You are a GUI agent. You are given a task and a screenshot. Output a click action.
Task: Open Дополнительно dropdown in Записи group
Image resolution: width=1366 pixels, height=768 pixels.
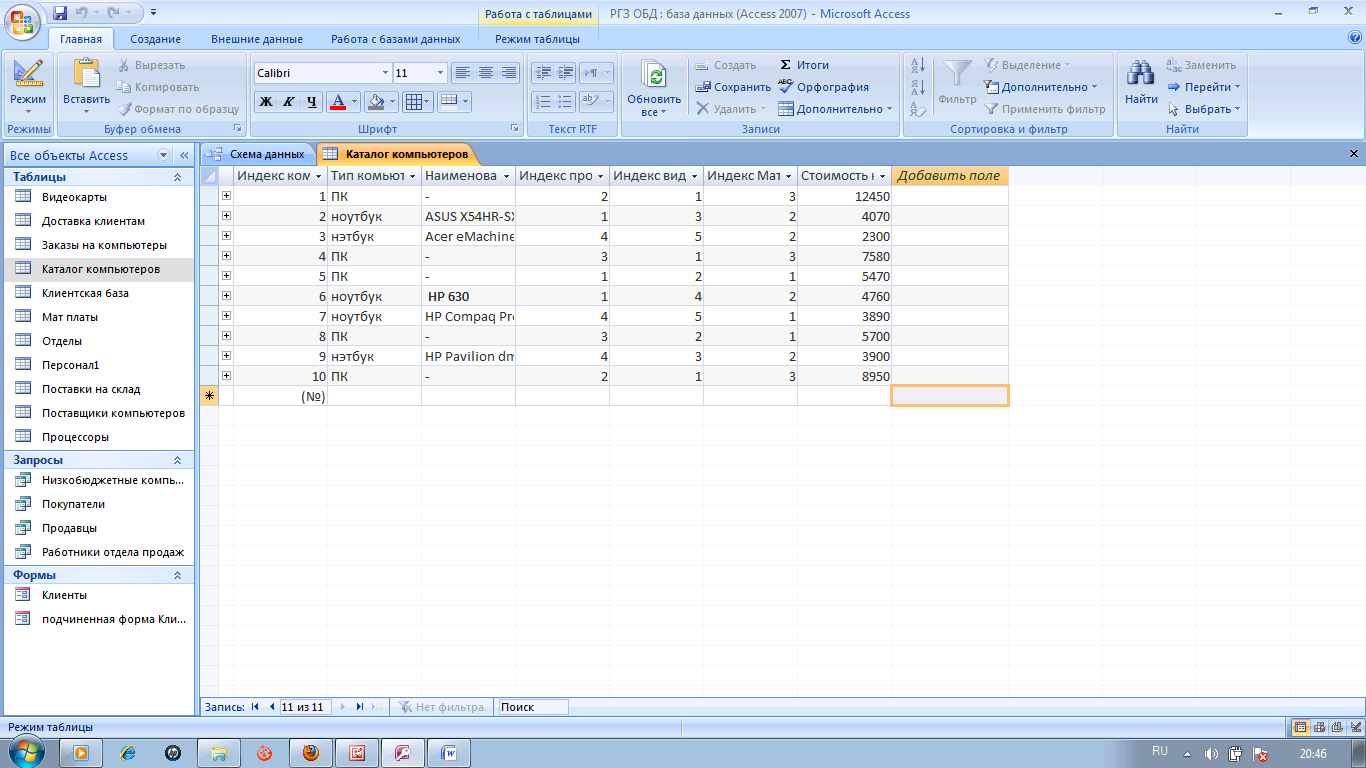pyautogui.click(x=835, y=109)
